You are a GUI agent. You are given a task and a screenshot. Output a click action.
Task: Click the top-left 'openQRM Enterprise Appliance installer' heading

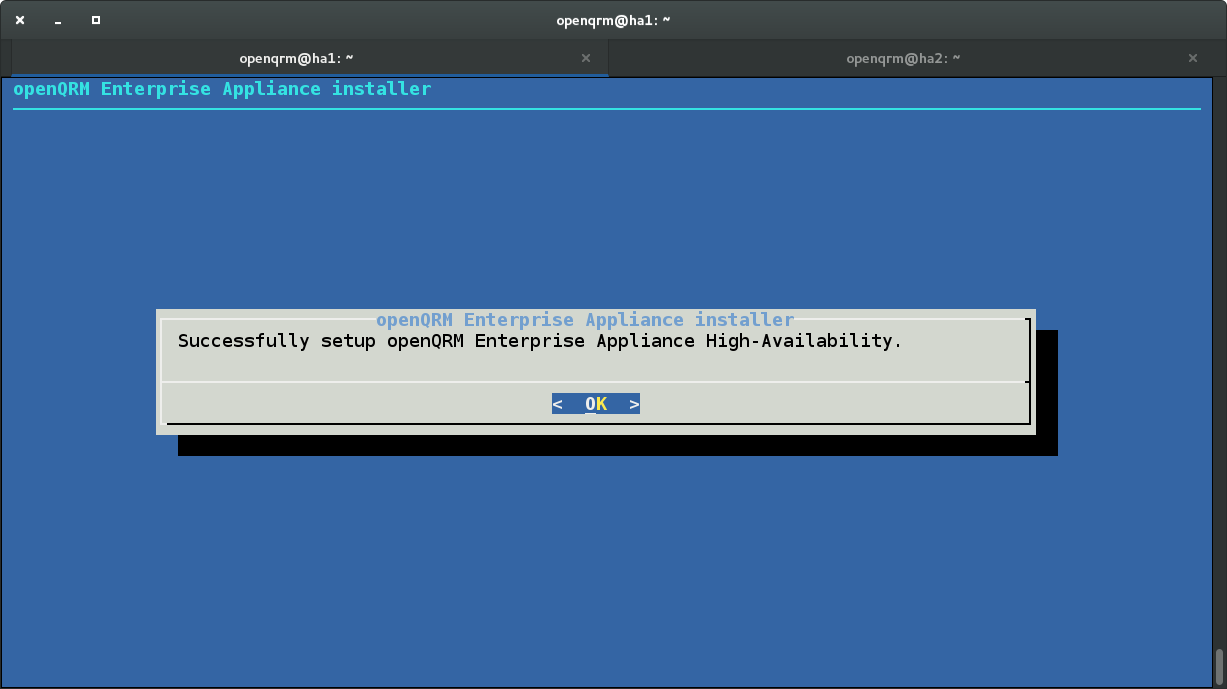(x=222, y=89)
